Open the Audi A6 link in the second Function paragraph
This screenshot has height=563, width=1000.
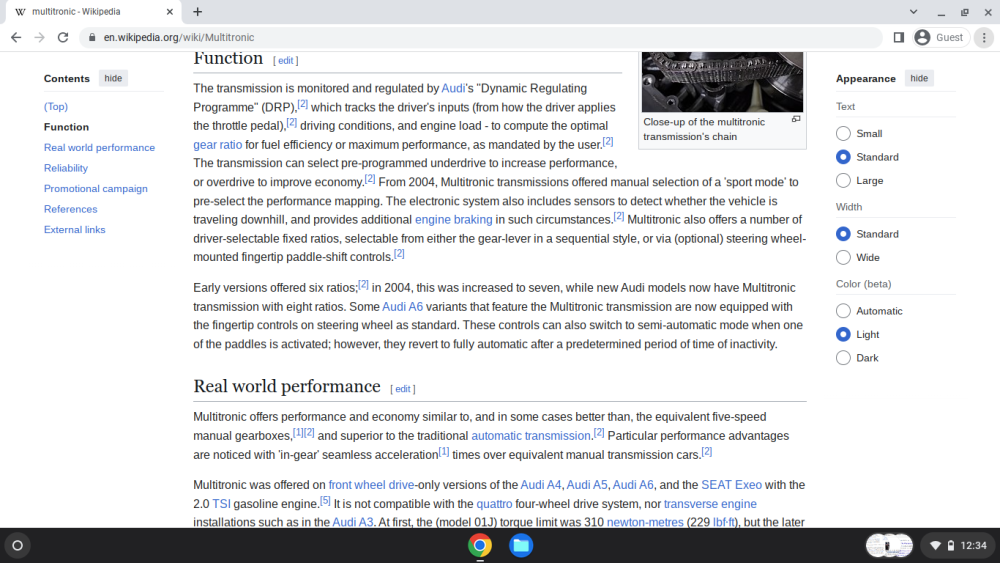(x=402, y=307)
